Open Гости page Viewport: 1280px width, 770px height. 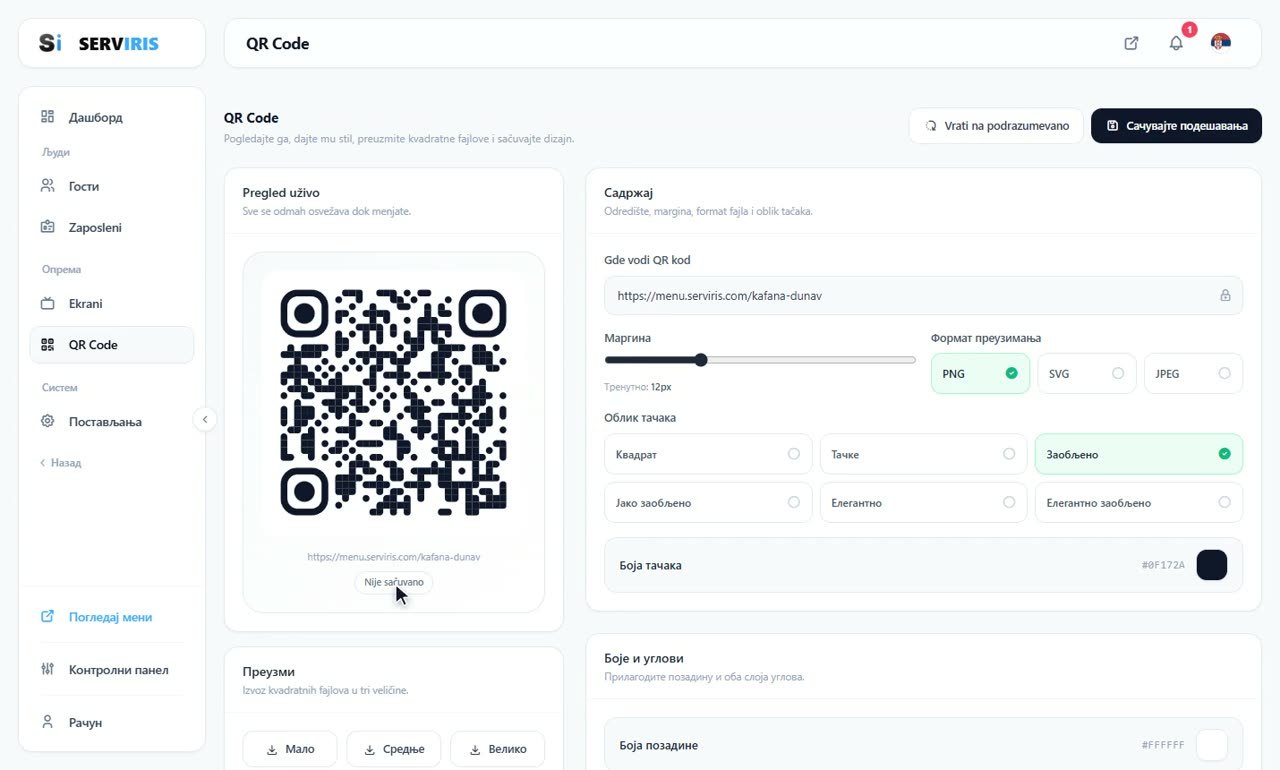112,186
